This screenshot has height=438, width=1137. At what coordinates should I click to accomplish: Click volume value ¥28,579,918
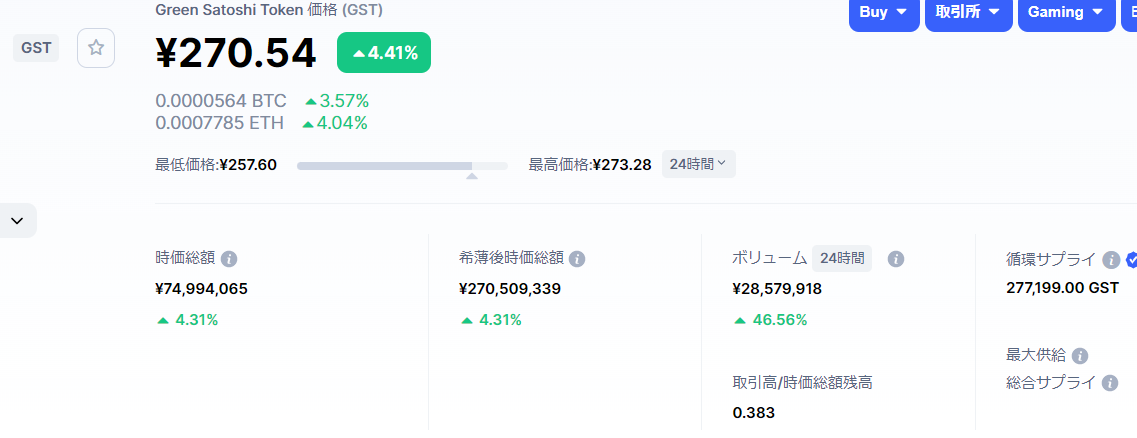[x=777, y=289]
